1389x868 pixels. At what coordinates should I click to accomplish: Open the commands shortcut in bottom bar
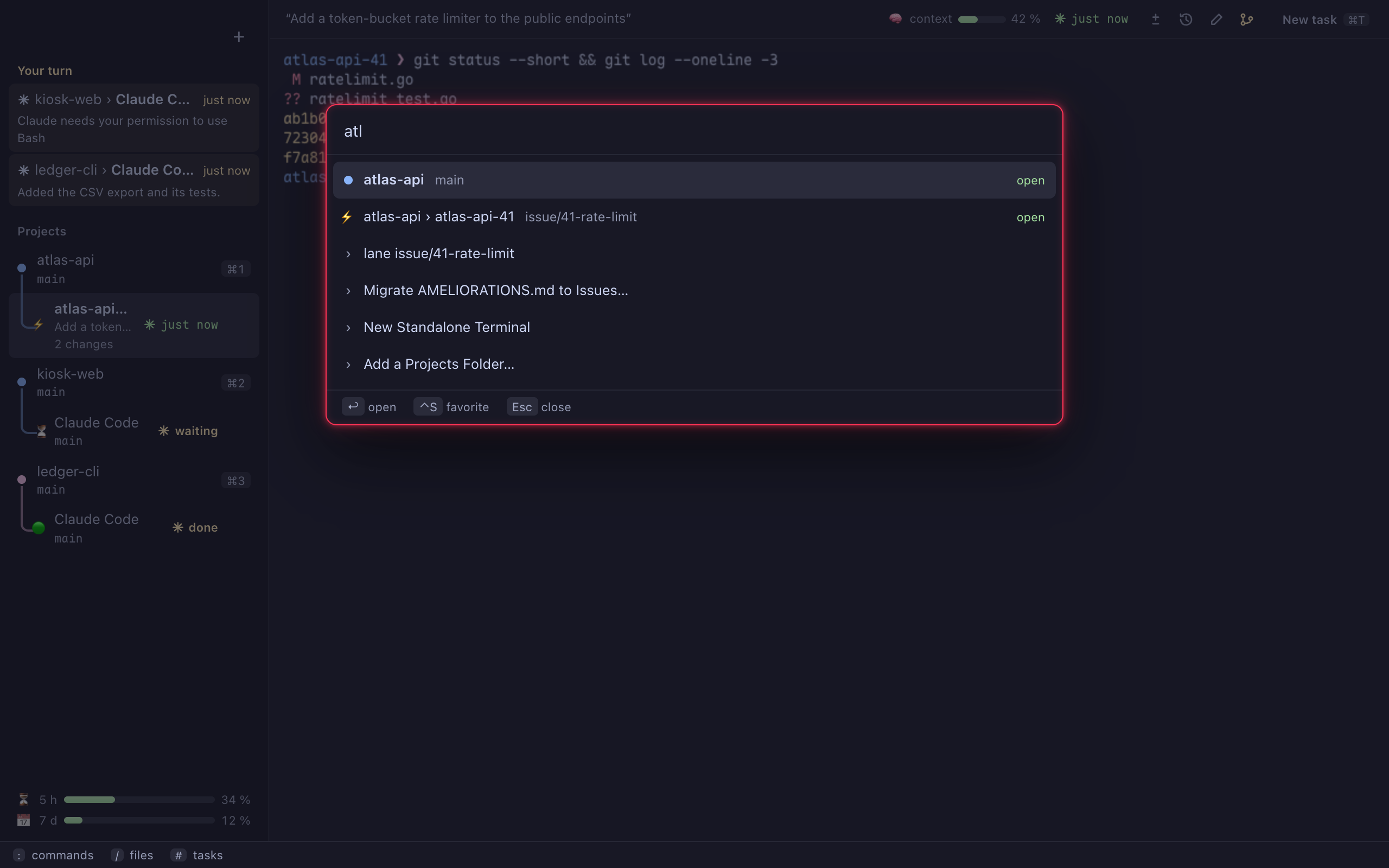coord(53,855)
